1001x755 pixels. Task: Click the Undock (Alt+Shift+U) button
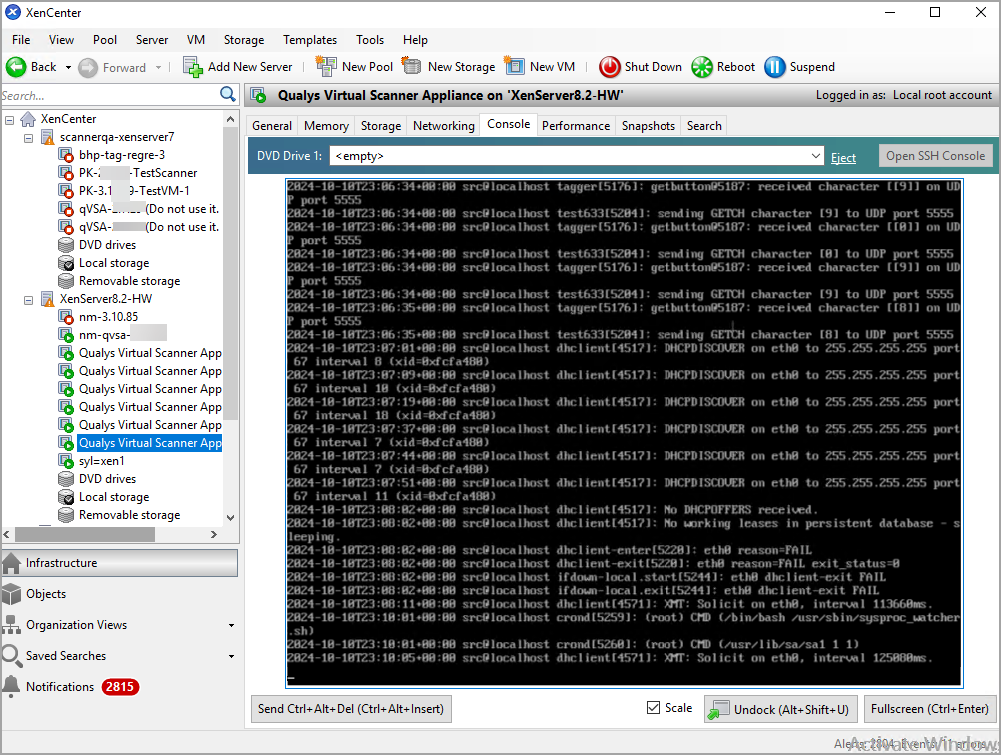click(781, 709)
